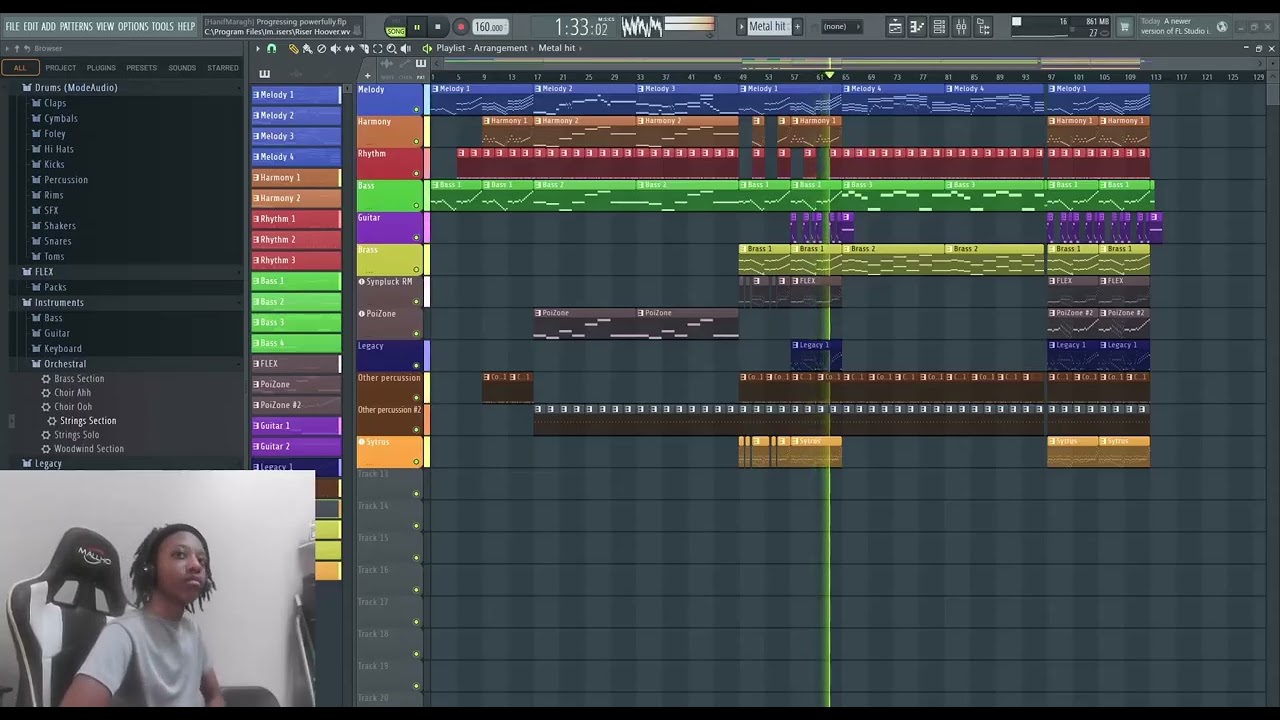Toggle the record button
Screen dimensions: 1280x720
[x=460, y=27]
